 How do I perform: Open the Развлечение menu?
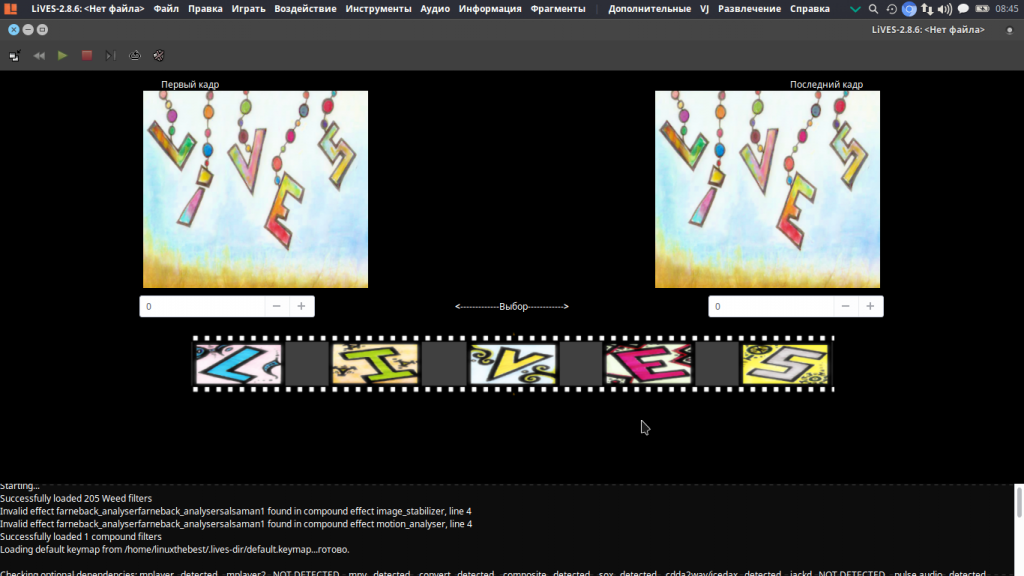click(x=749, y=8)
